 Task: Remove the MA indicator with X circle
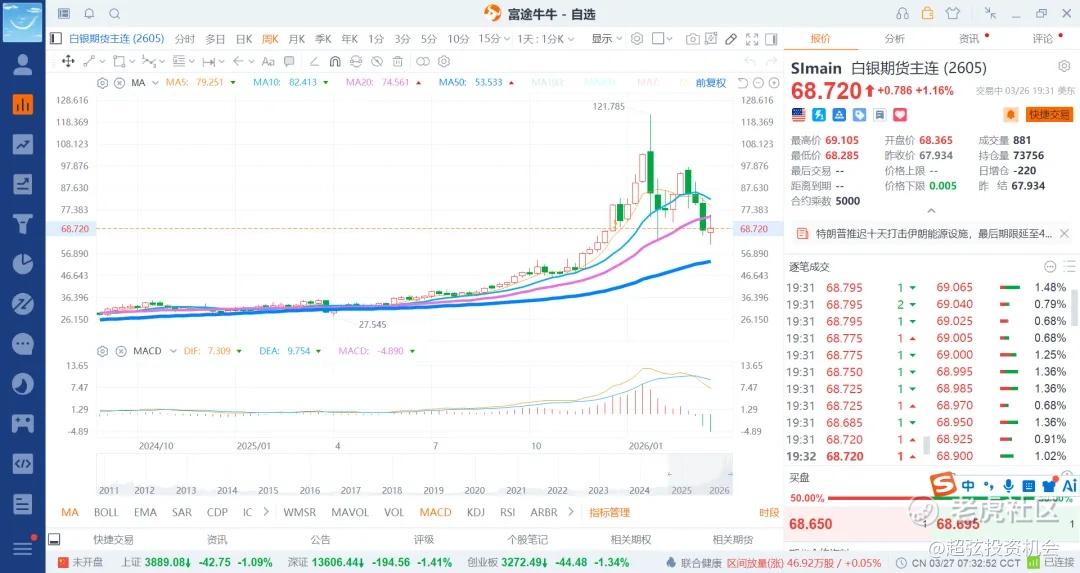click(119, 83)
